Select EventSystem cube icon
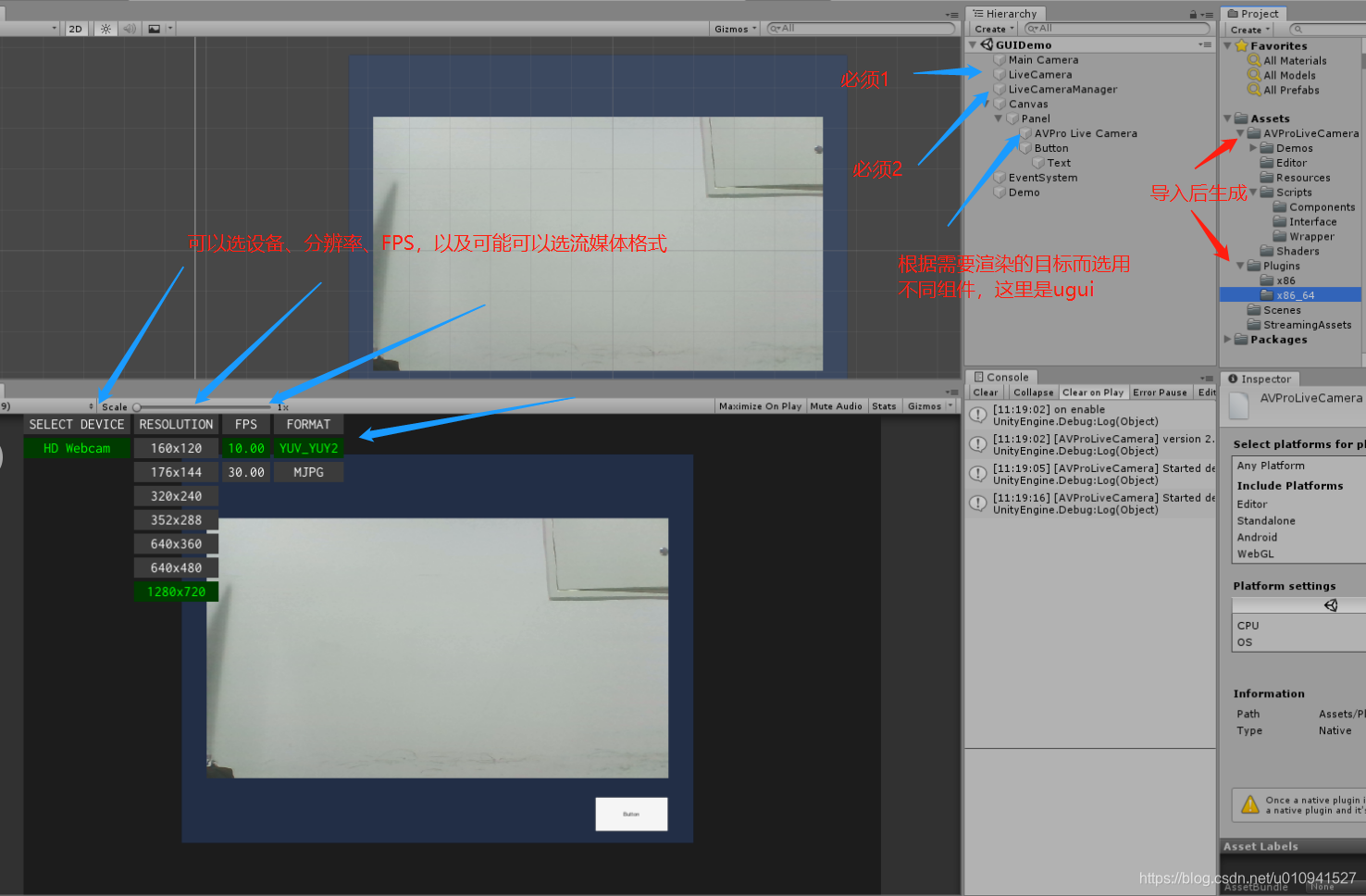The width and height of the screenshot is (1366, 896). [x=1000, y=178]
